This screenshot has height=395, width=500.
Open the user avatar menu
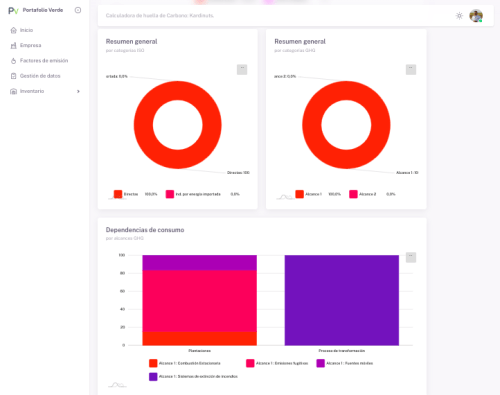click(x=476, y=16)
